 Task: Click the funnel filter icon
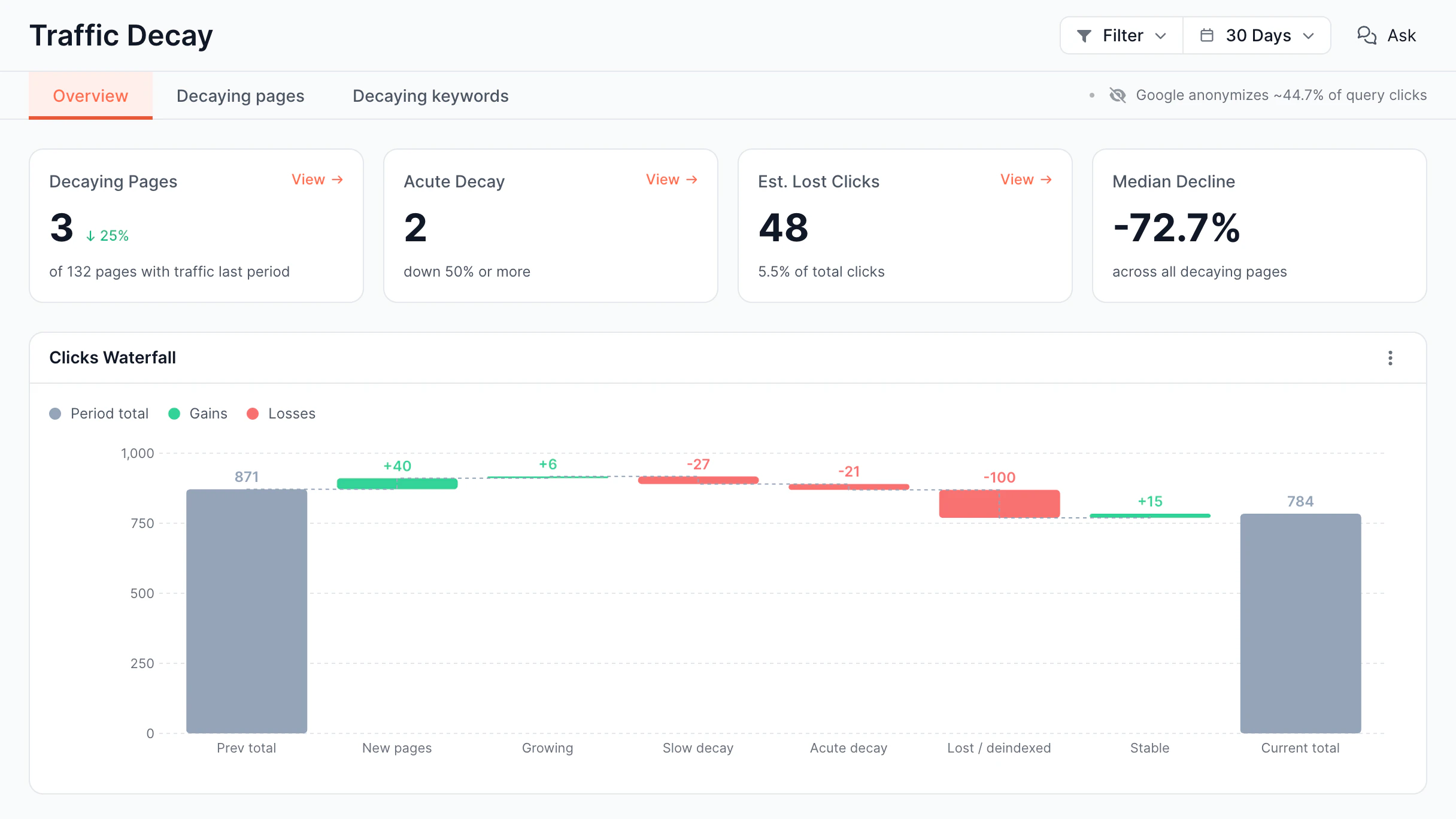coord(1084,36)
